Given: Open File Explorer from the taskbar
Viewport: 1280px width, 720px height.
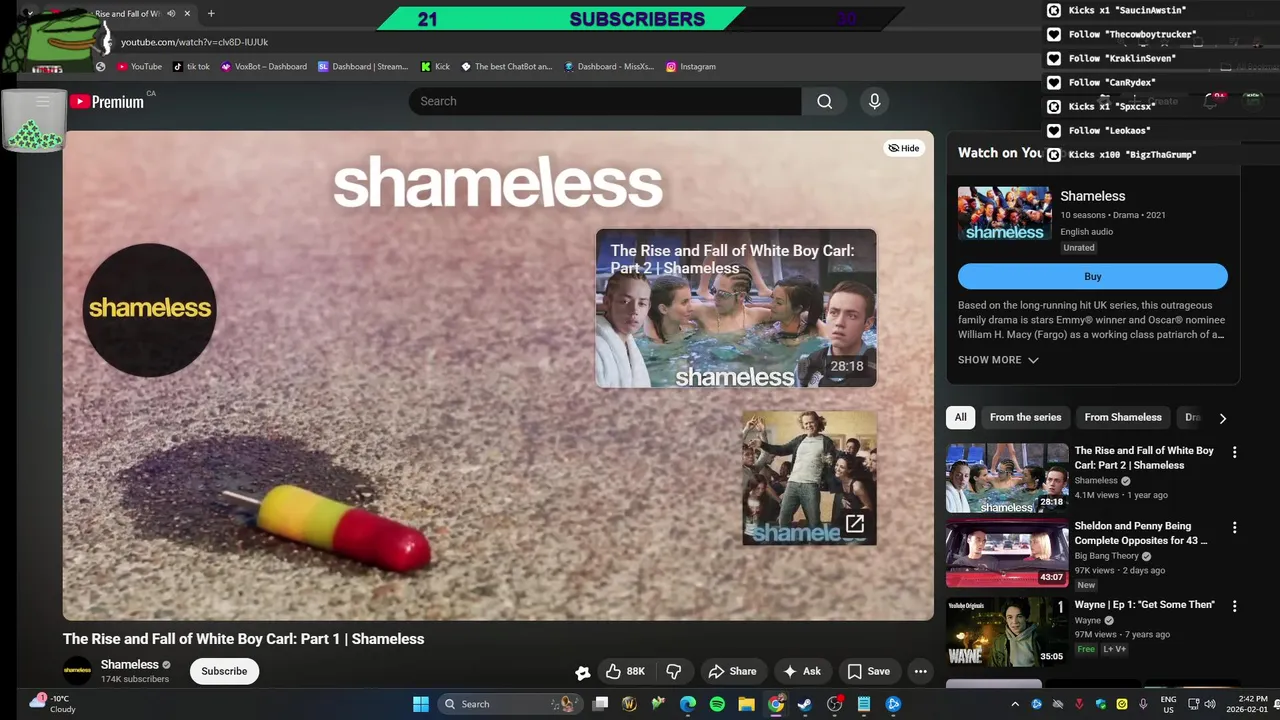Looking at the screenshot, I should pyautogui.click(x=746, y=704).
